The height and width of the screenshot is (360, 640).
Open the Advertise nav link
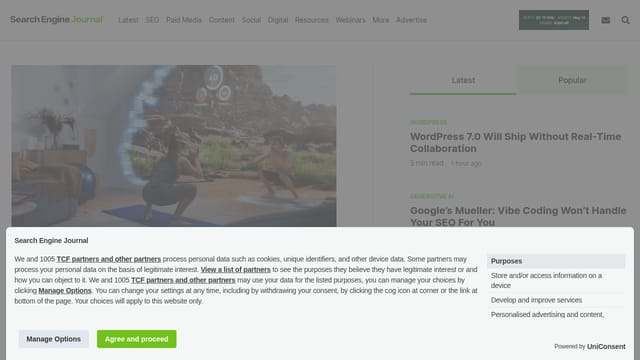tap(411, 20)
